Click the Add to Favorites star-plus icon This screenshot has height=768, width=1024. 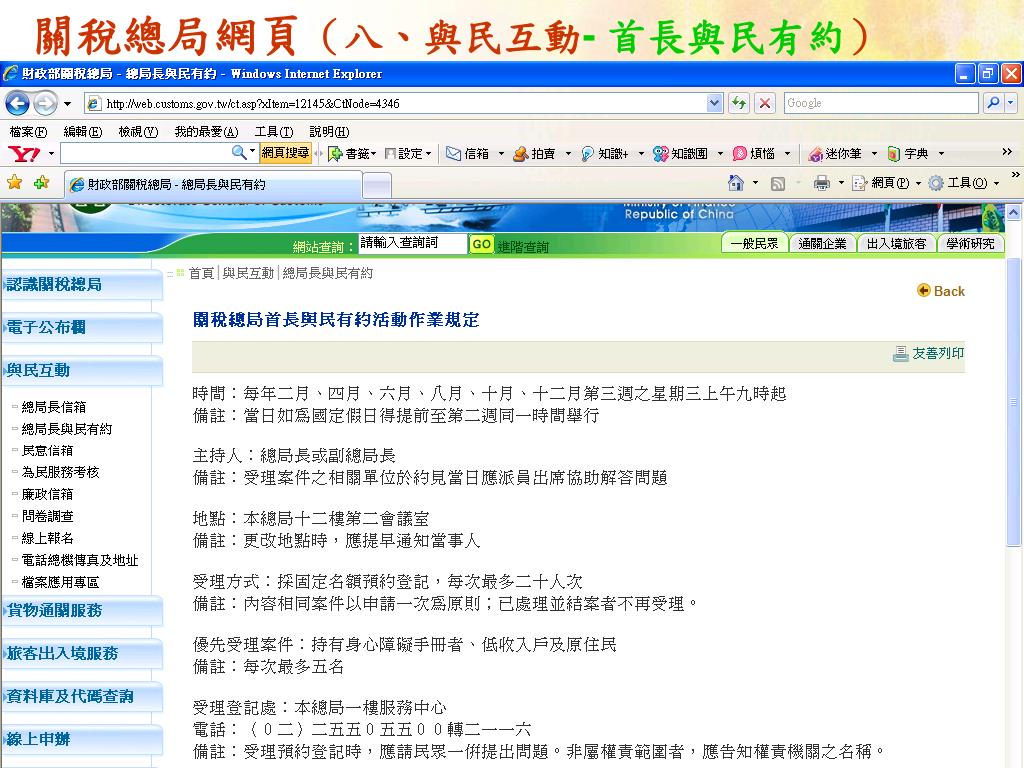tap(41, 183)
